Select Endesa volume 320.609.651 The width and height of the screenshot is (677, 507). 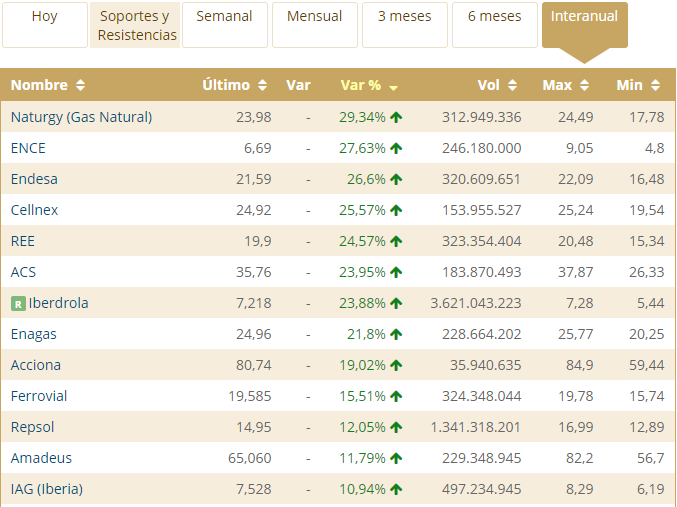click(481, 179)
